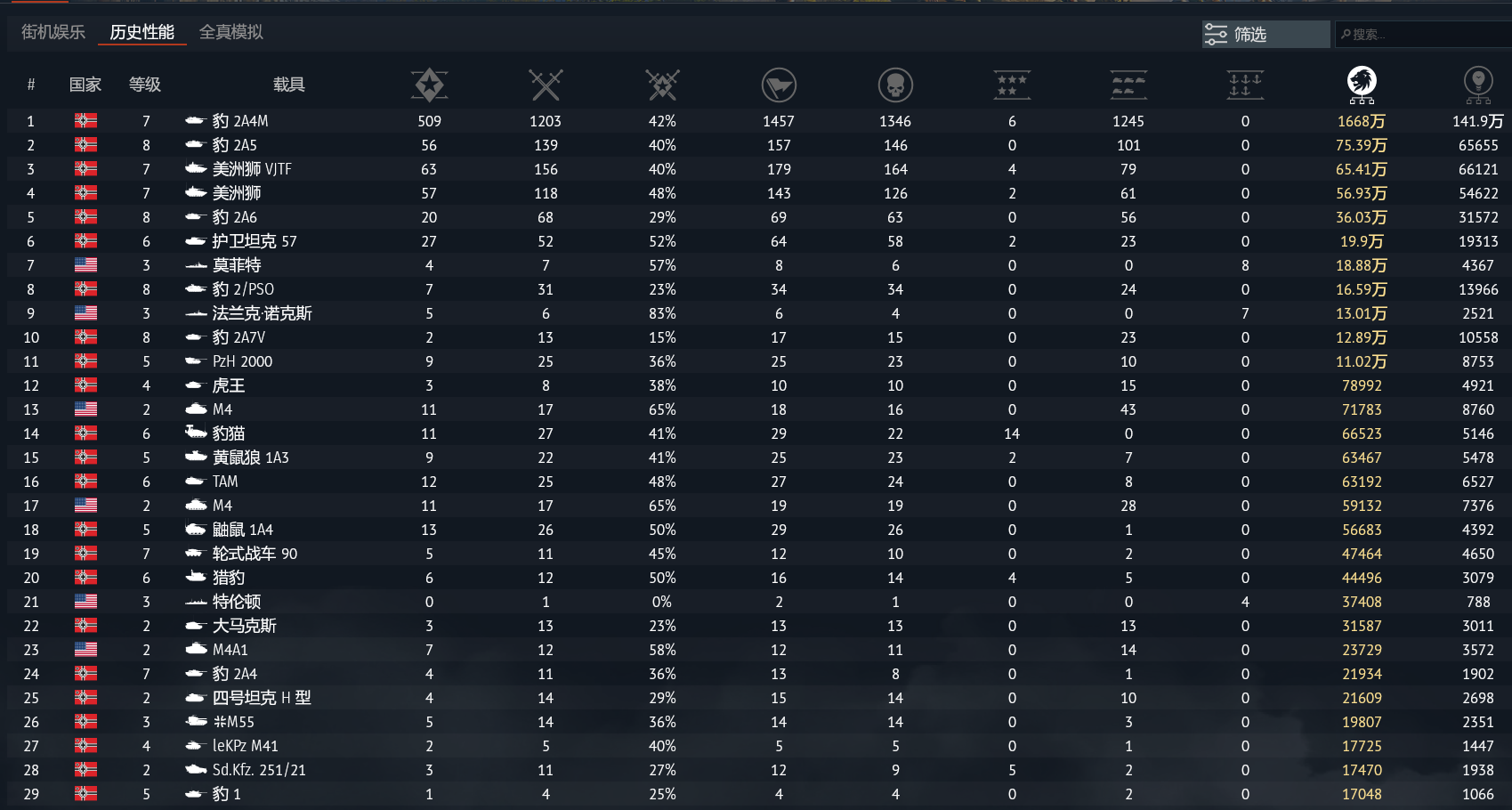This screenshot has height=810, width=1512.
Task: Sort by the naval kills anchors icon
Action: click(1245, 85)
